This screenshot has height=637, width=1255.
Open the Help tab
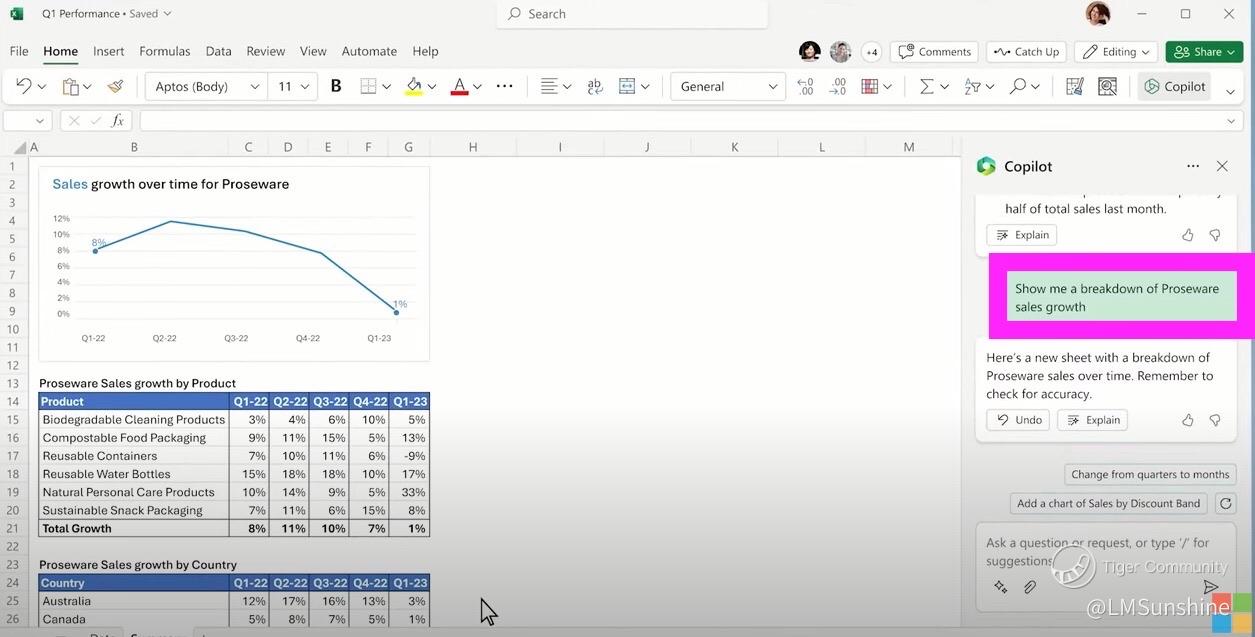click(425, 51)
